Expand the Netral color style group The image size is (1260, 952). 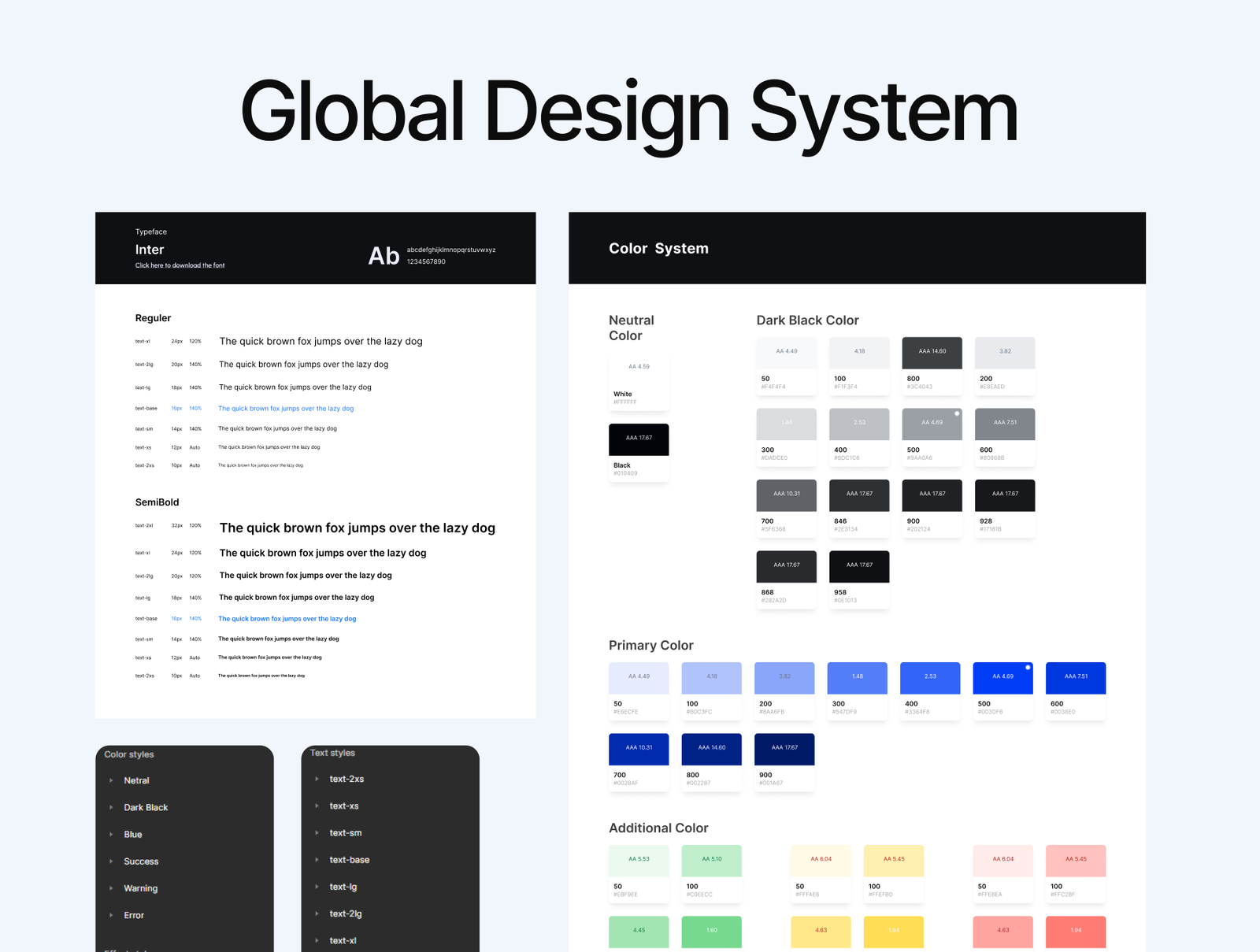[111, 780]
